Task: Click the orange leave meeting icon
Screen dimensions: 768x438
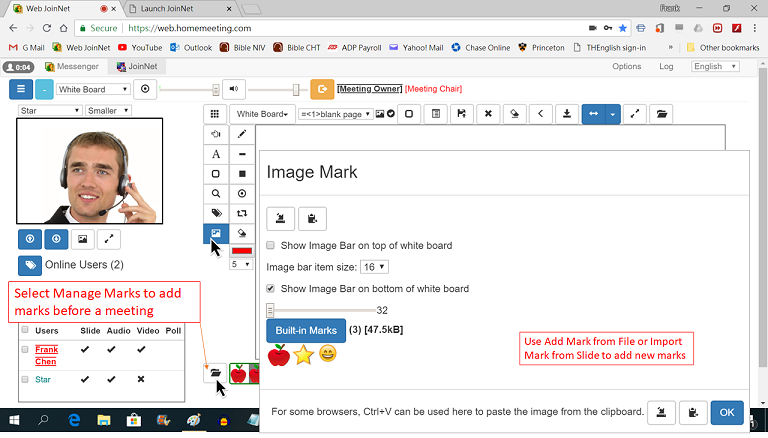Action: pyautogui.click(x=322, y=89)
